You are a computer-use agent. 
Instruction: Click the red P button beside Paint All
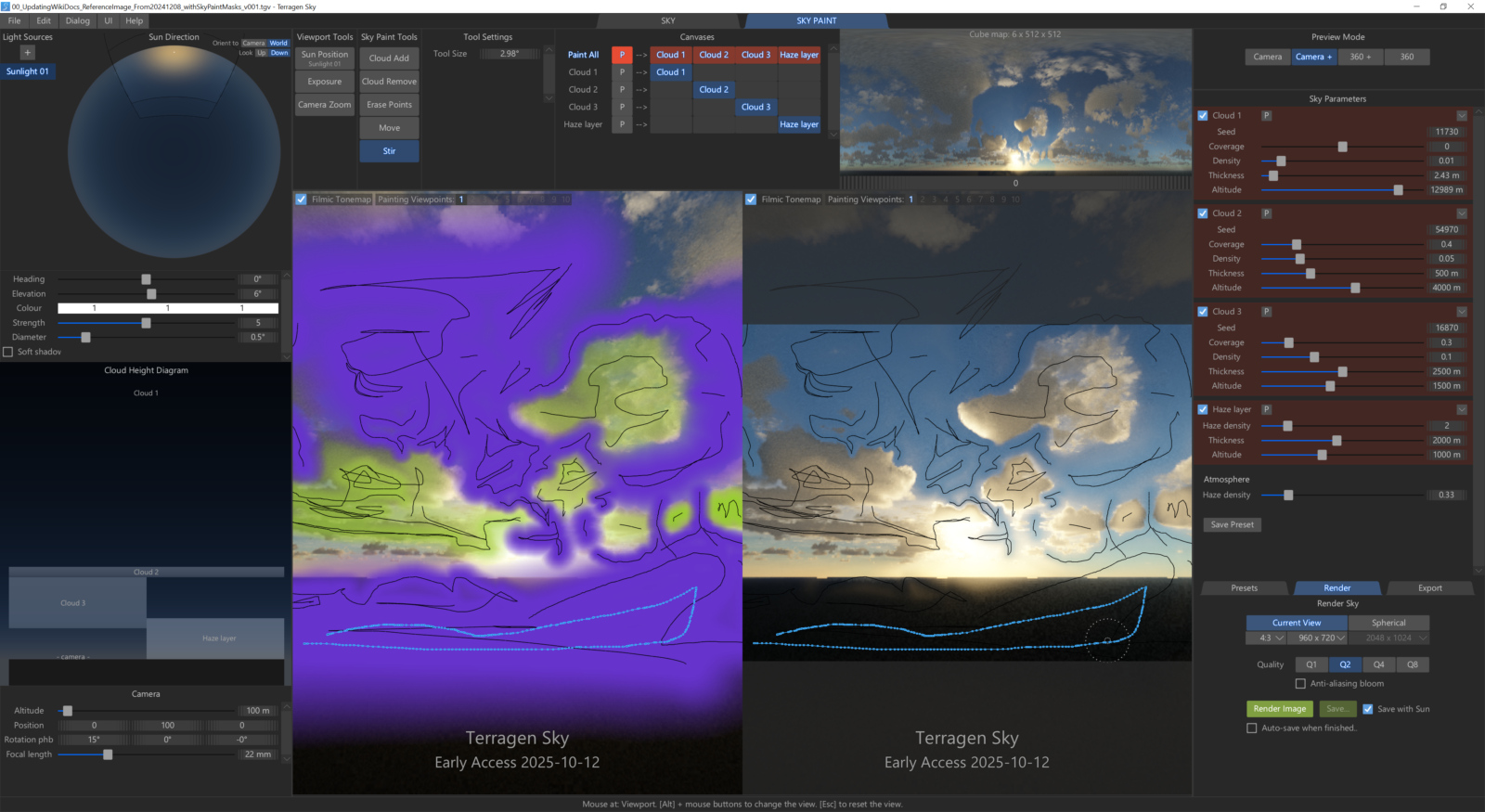tap(622, 55)
